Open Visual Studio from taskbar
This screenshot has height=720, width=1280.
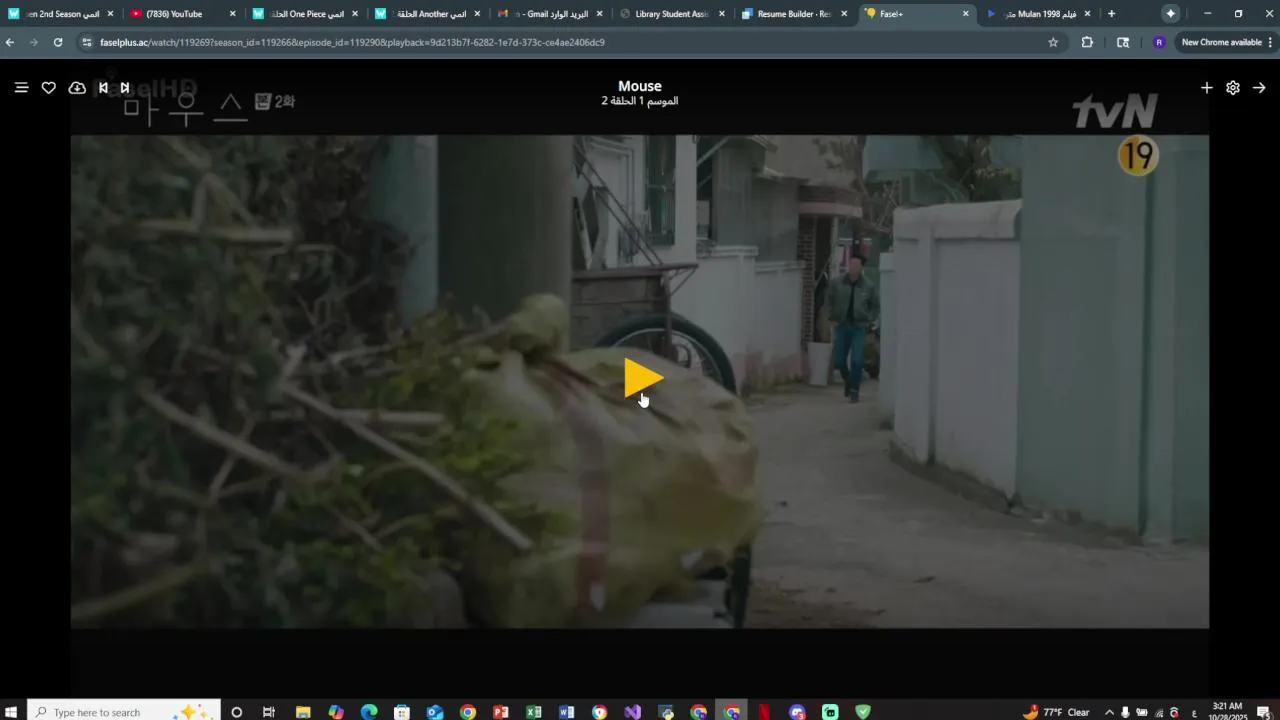pyautogui.click(x=633, y=712)
